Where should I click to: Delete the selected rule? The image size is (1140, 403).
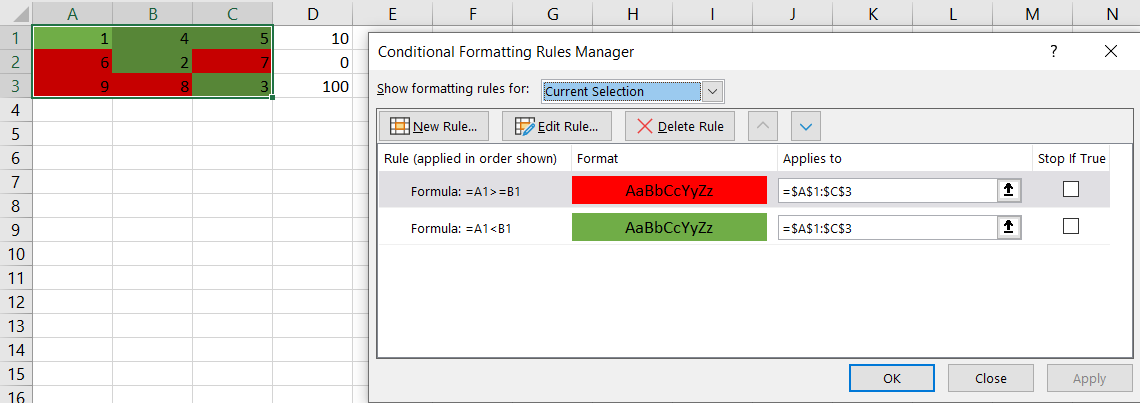(x=680, y=127)
